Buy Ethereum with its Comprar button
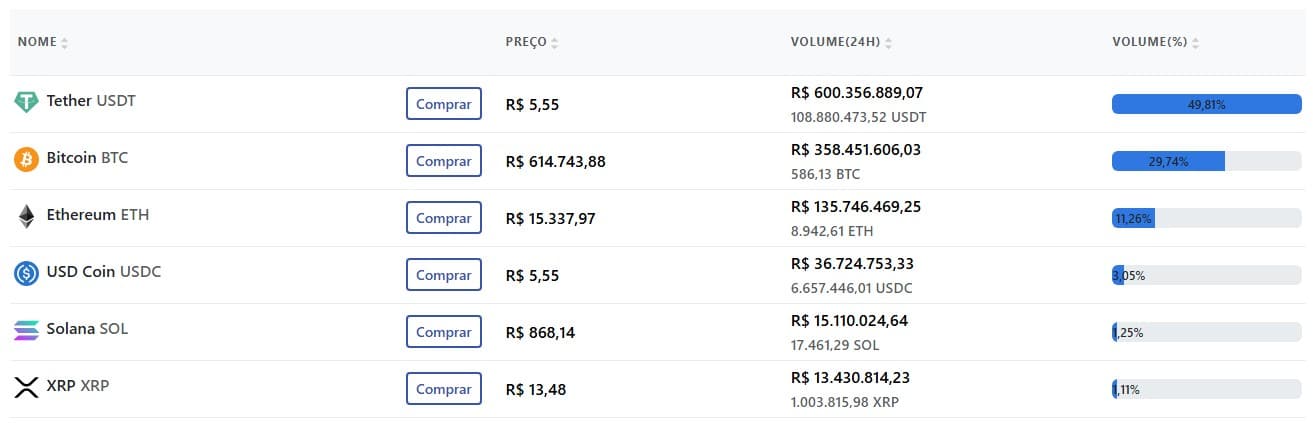Screen dimensions: 1313x425 pos(444,218)
